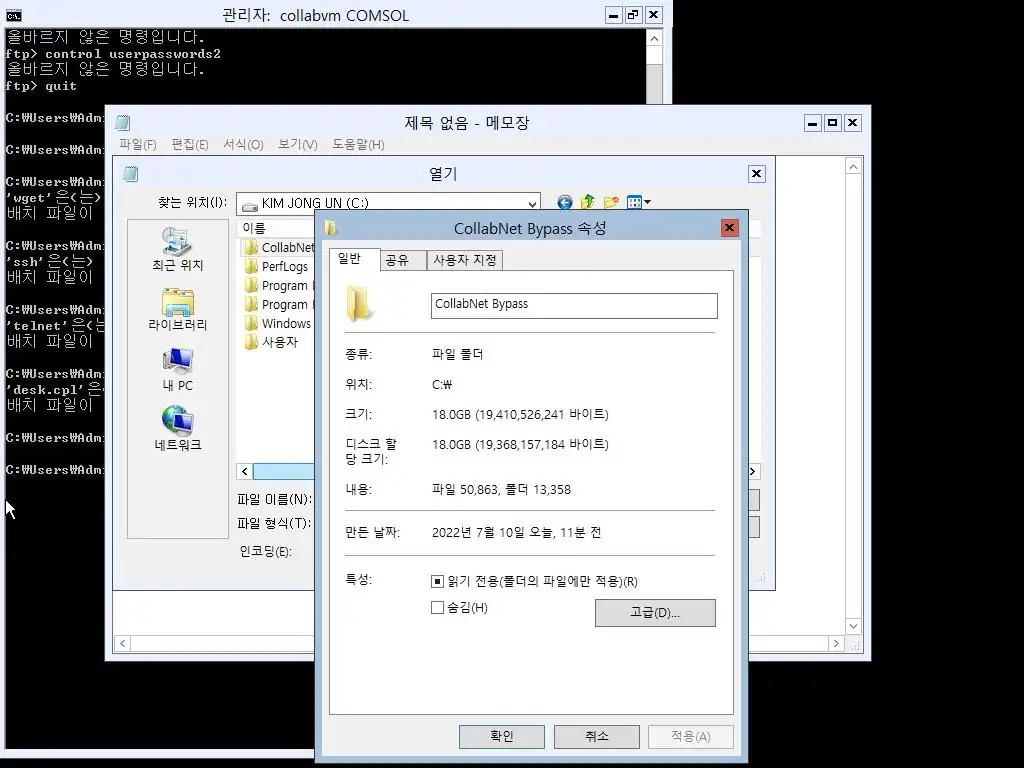Click the up-one-level folder icon
Screen dimensions: 1024x768
coord(588,202)
